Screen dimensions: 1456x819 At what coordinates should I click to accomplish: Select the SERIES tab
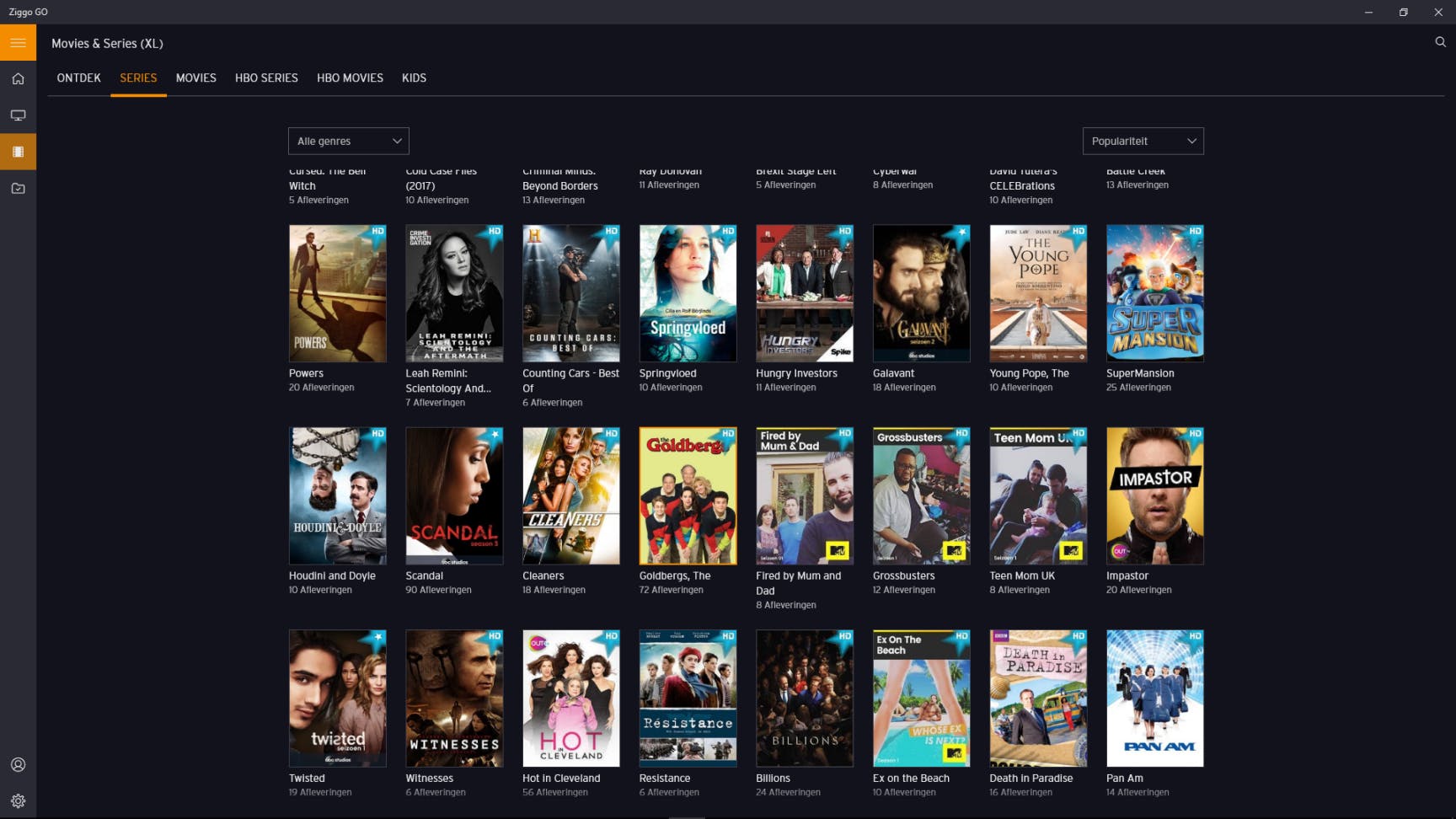click(138, 78)
